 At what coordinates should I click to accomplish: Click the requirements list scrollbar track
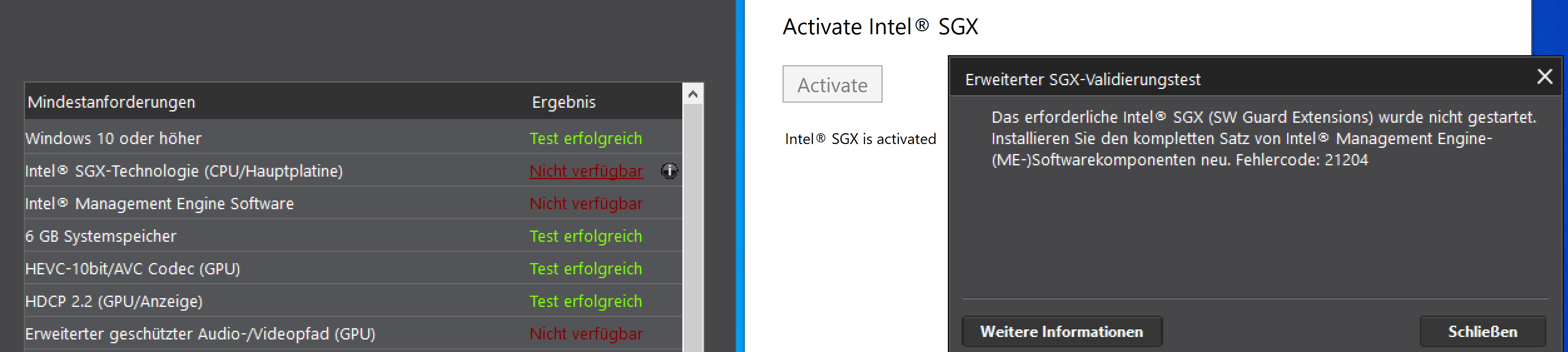[693, 228]
